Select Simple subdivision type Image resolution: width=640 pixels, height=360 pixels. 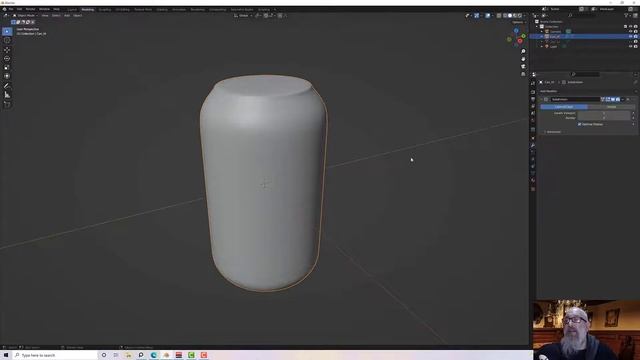[x=611, y=107]
